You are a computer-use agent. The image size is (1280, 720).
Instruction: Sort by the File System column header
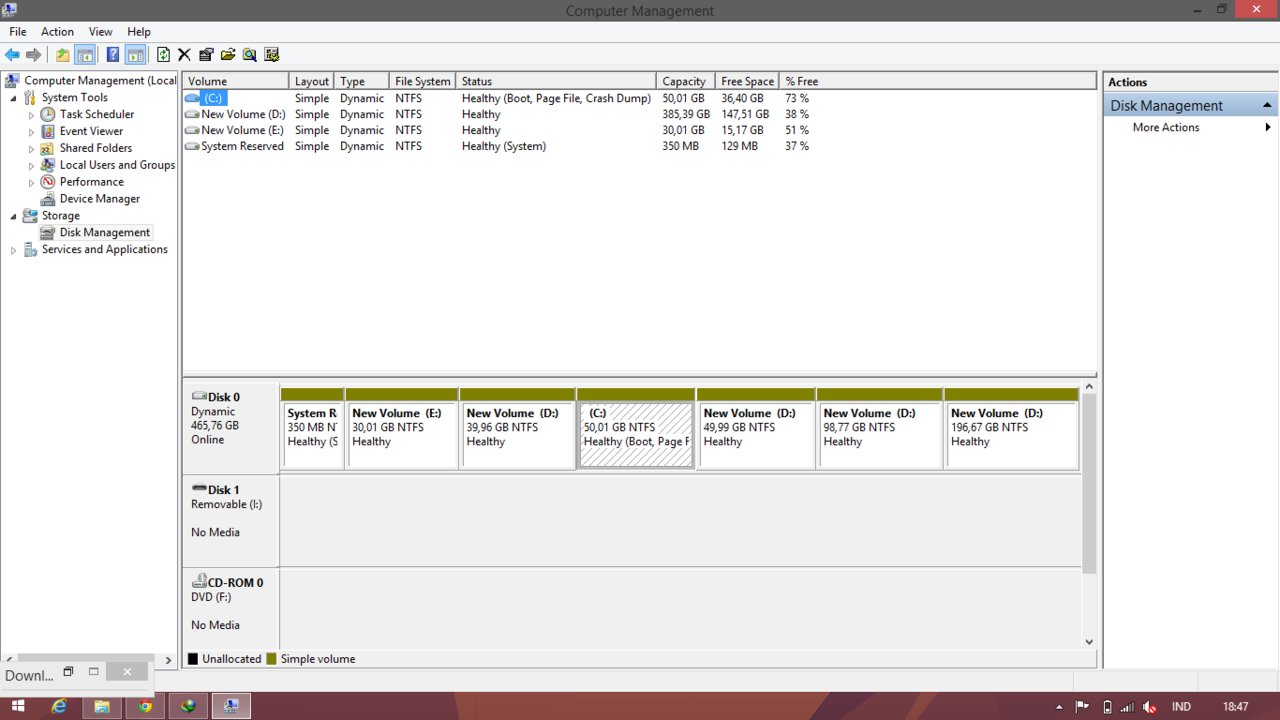pyautogui.click(x=422, y=81)
